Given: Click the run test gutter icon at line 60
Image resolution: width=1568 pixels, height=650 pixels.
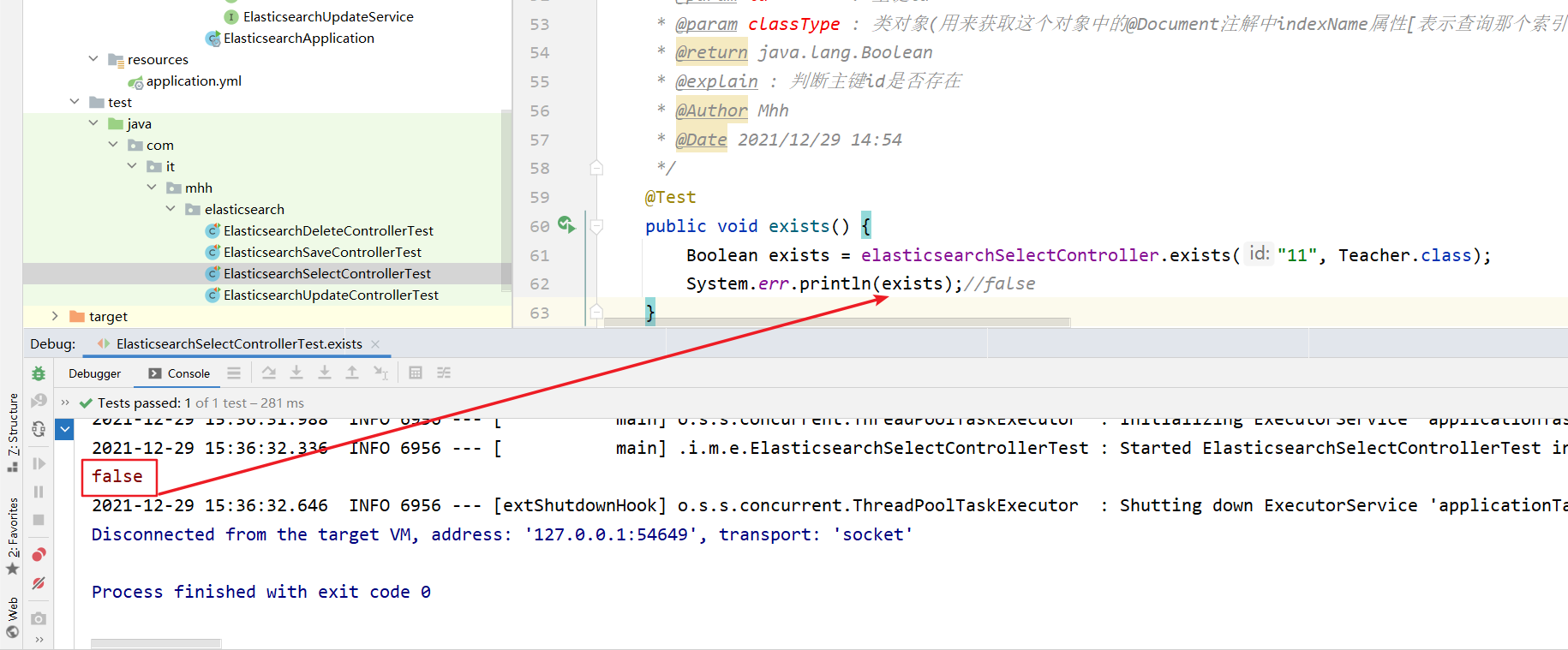Looking at the screenshot, I should click(566, 224).
